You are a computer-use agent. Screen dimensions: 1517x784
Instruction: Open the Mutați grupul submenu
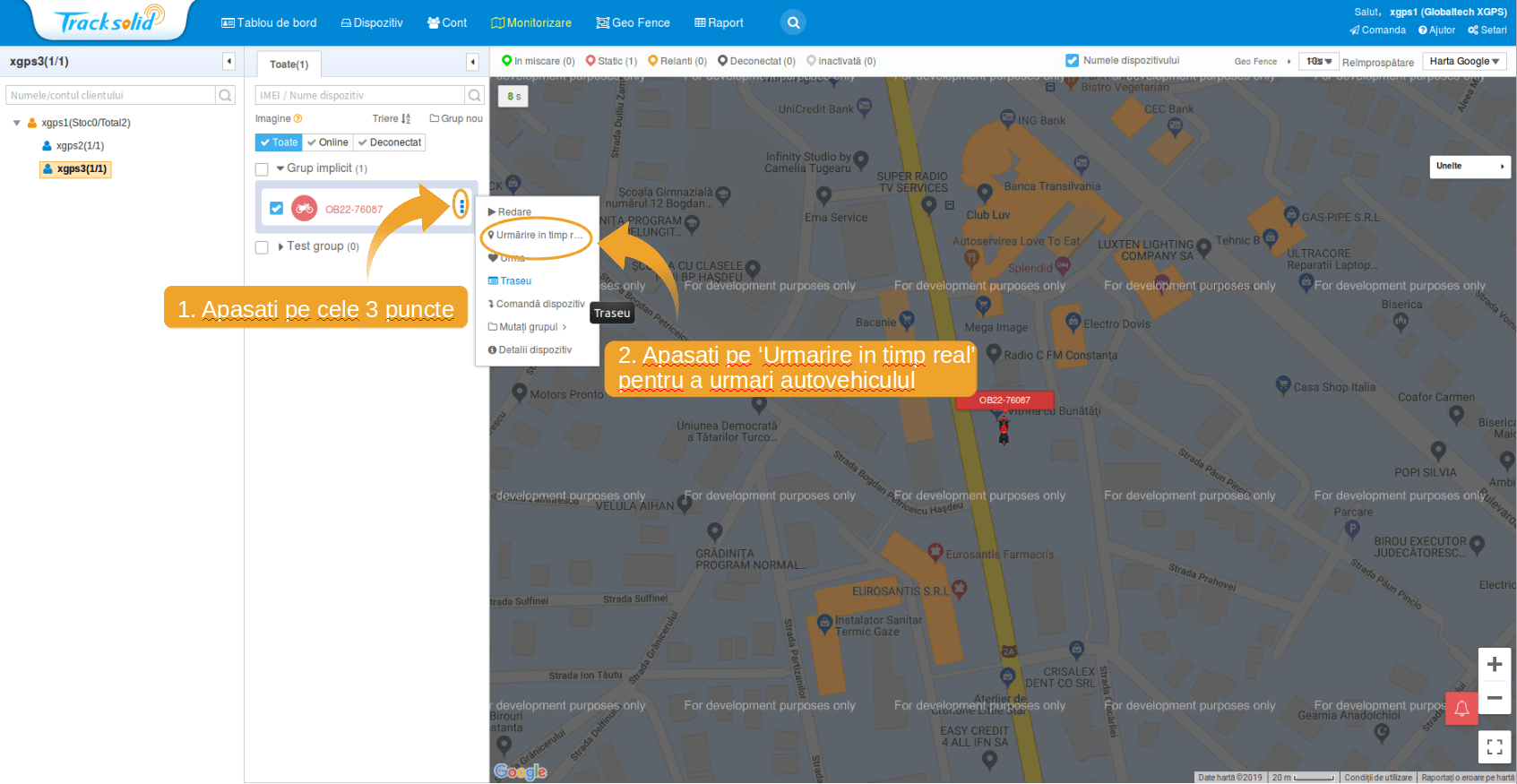point(528,327)
